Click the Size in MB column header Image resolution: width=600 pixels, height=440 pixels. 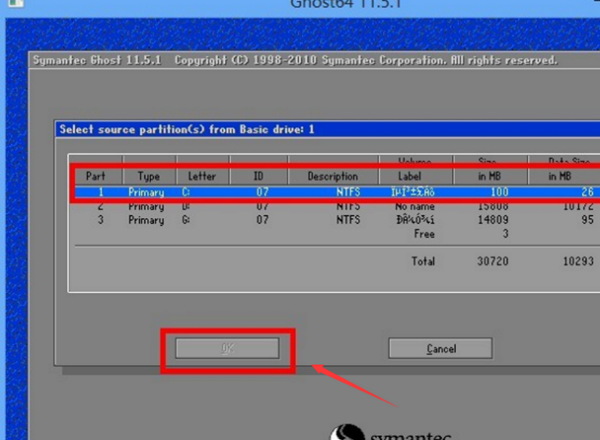click(x=490, y=170)
